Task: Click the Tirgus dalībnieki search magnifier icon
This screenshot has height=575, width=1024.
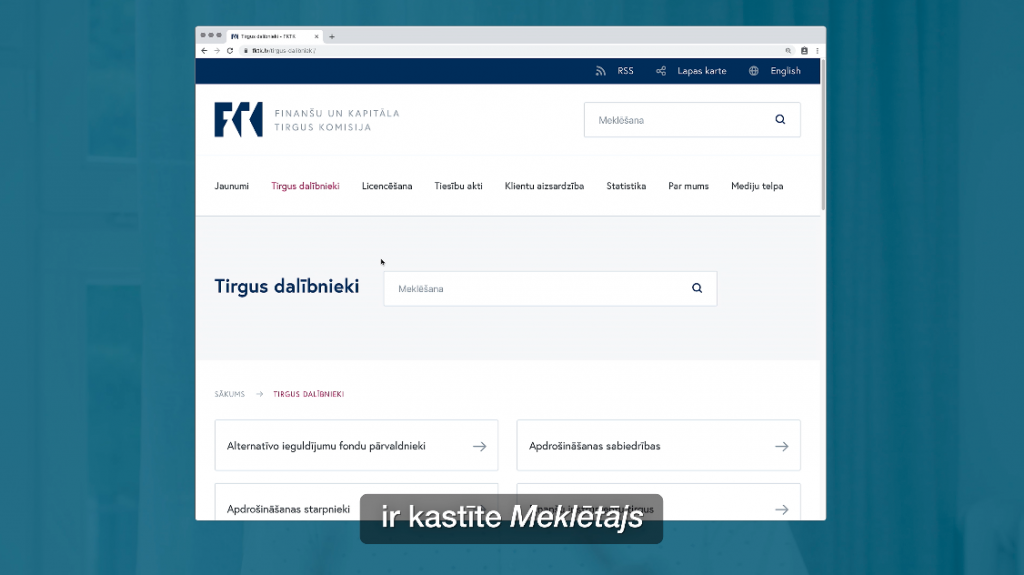Action: 697,288
